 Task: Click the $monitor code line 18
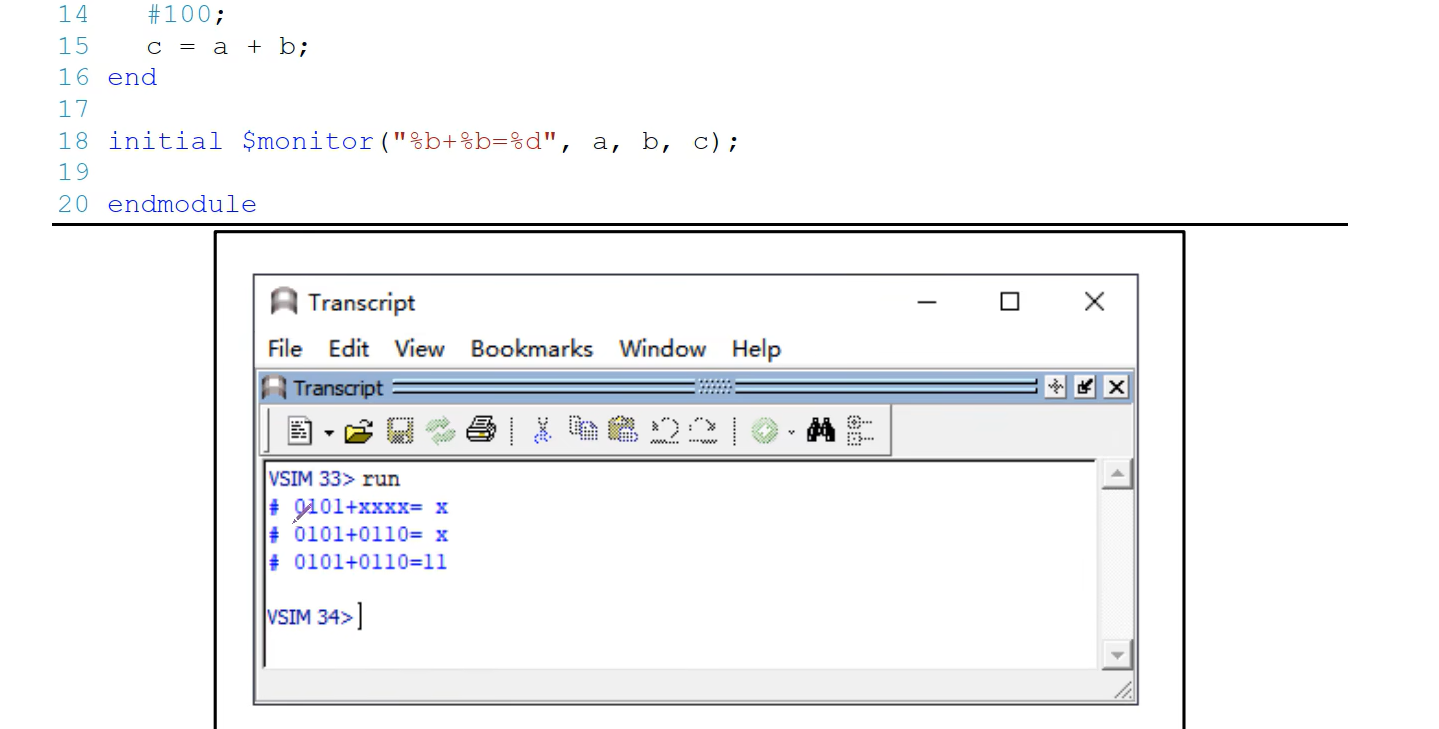point(423,141)
